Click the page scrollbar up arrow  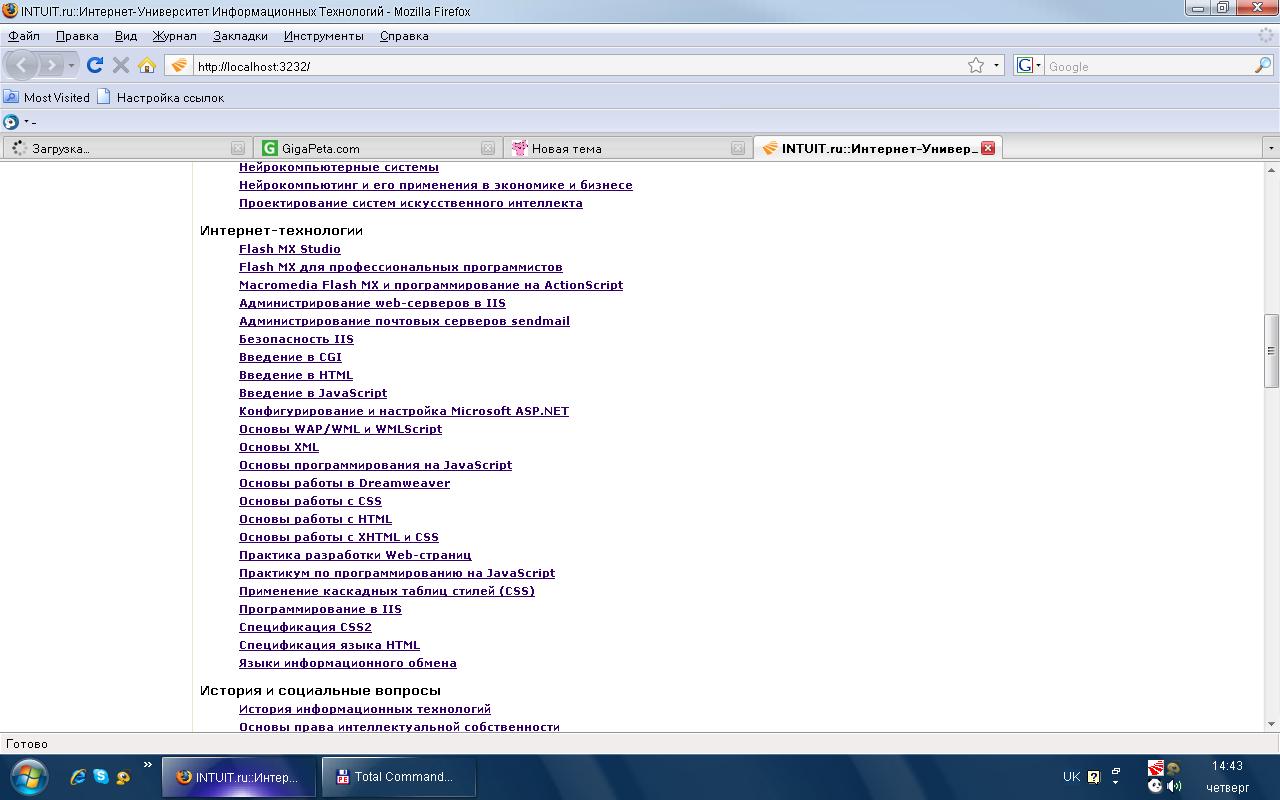pyautogui.click(x=1271, y=170)
